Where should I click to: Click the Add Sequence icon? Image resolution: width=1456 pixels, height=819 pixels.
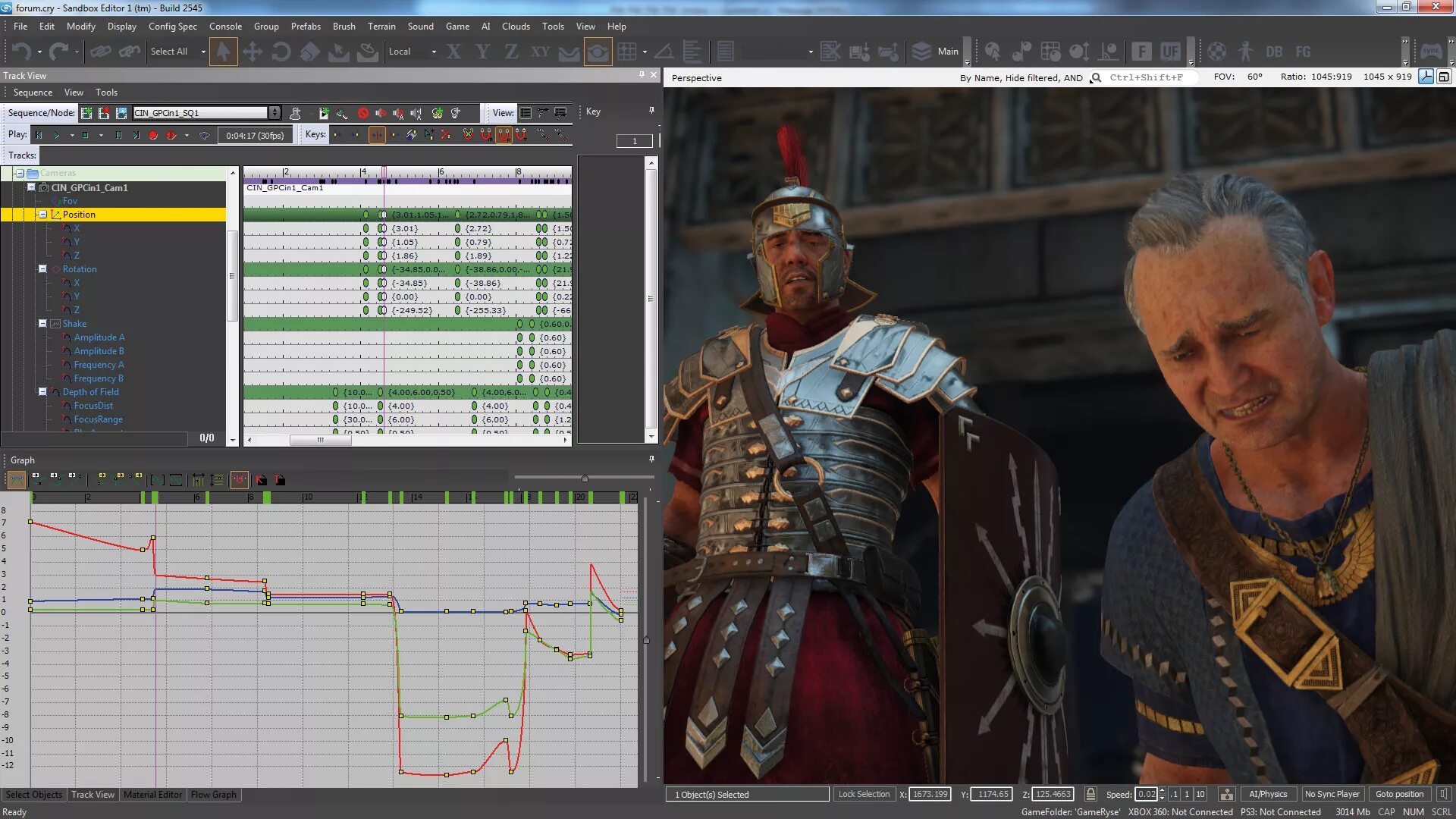click(x=86, y=113)
